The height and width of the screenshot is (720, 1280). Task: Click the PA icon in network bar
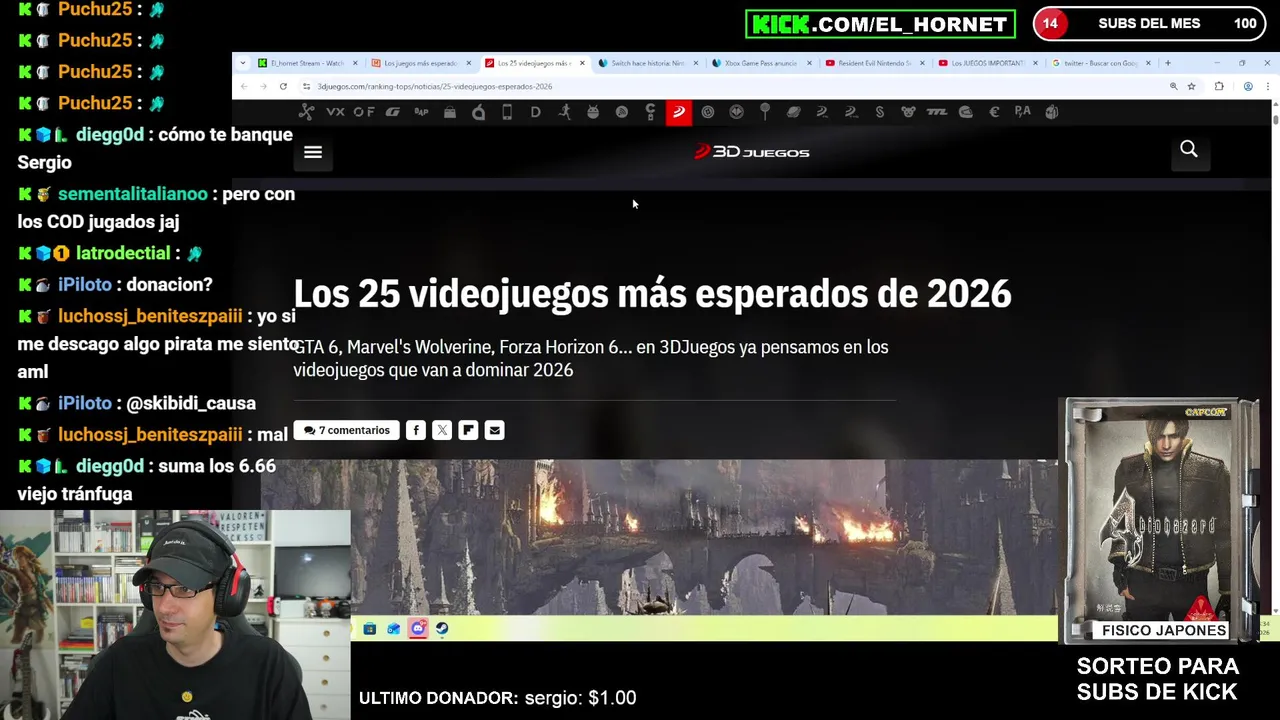(x=1022, y=112)
